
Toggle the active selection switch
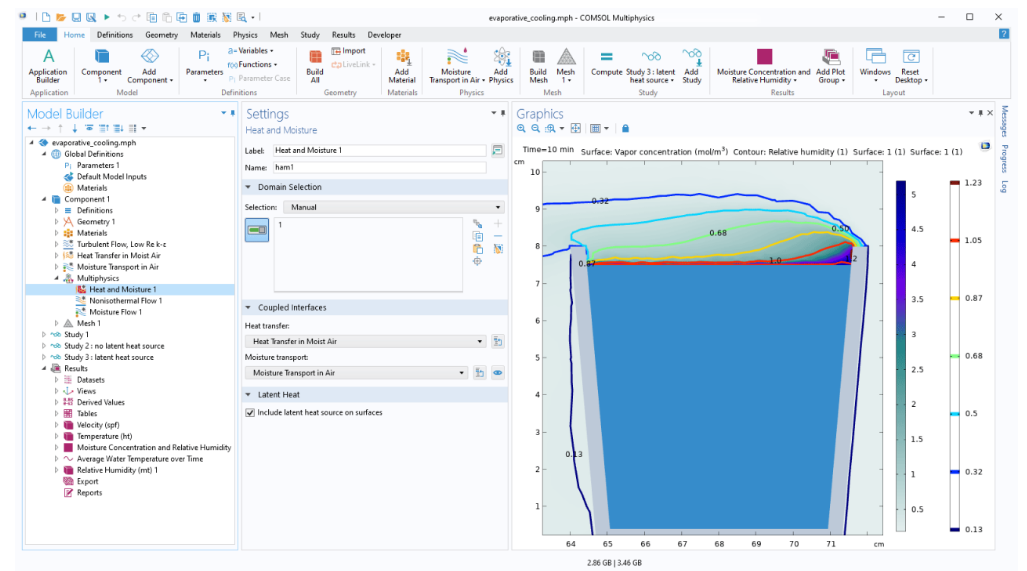click(x=257, y=230)
